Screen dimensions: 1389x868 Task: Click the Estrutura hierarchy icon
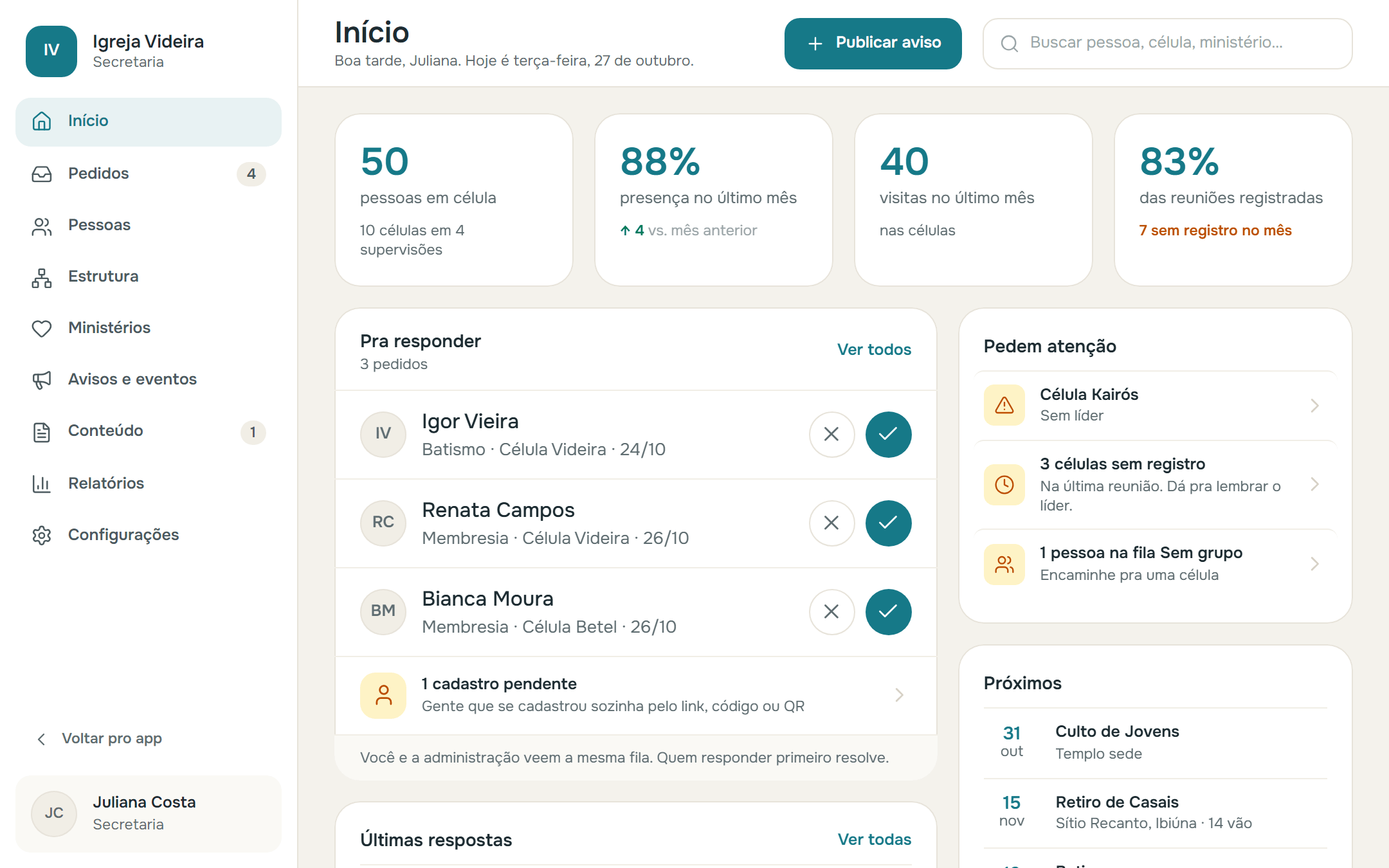[x=42, y=277]
